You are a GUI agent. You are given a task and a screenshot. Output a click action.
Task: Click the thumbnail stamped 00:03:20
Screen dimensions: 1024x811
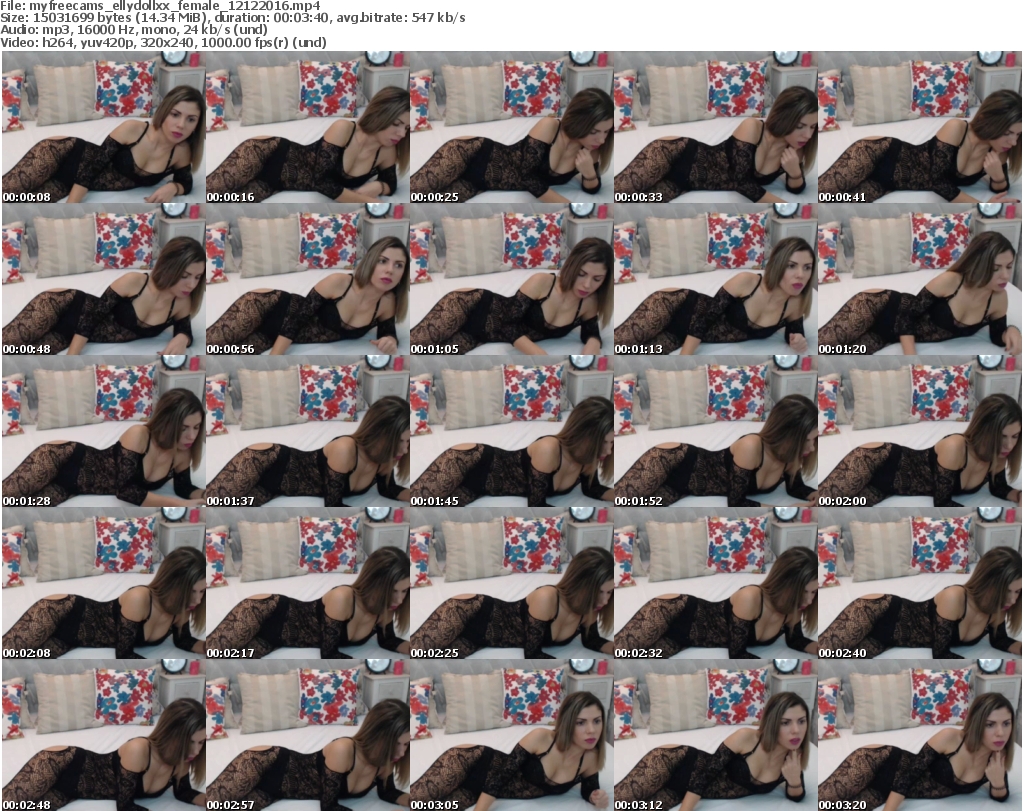[919, 735]
